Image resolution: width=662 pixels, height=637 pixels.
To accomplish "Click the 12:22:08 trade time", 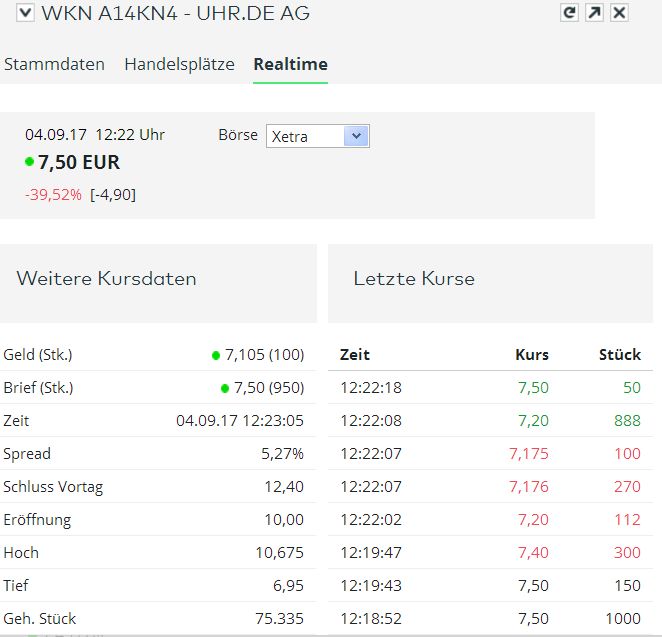I will (x=371, y=420).
